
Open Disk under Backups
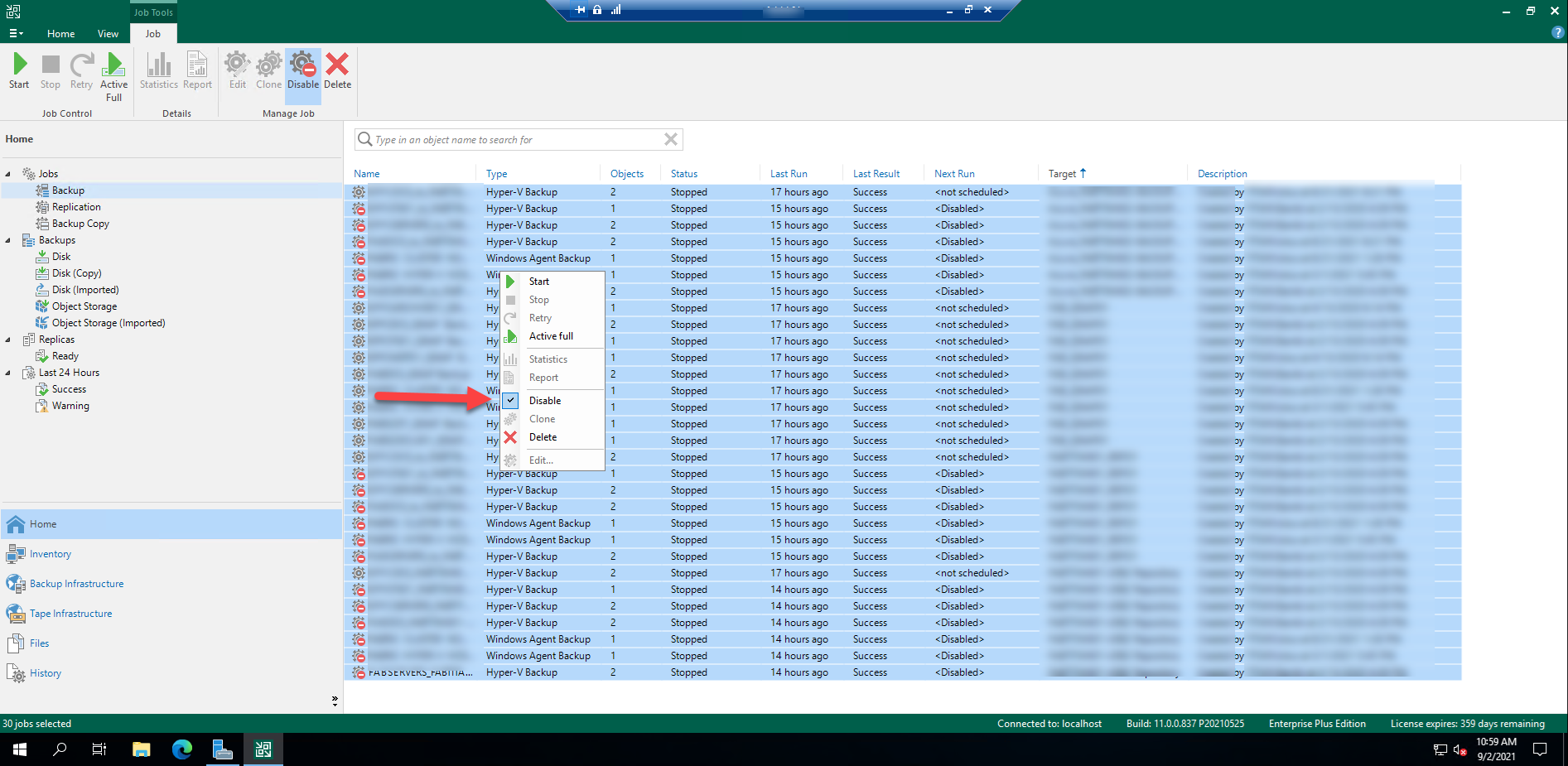(x=61, y=257)
